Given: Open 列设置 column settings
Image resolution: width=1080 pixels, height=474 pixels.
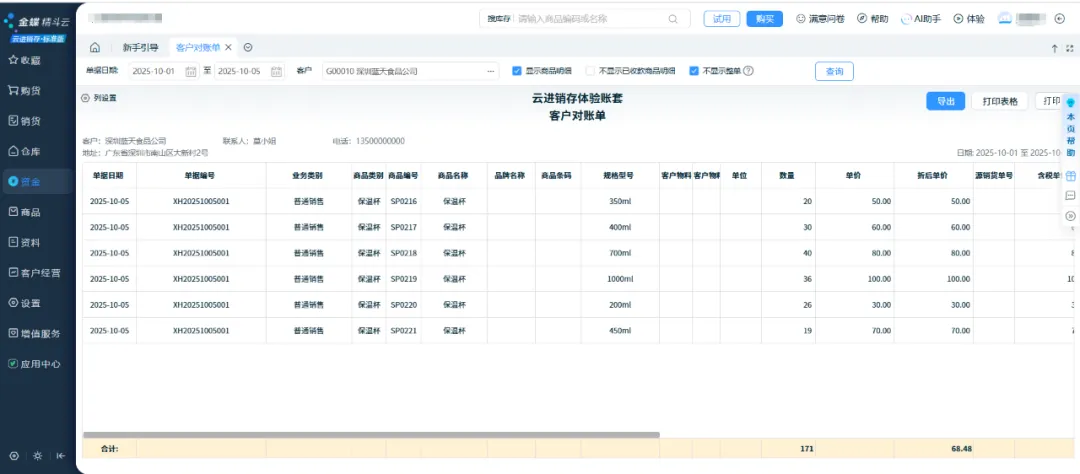Looking at the screenshot, I should pyautogui.click(x=99, y=98).
